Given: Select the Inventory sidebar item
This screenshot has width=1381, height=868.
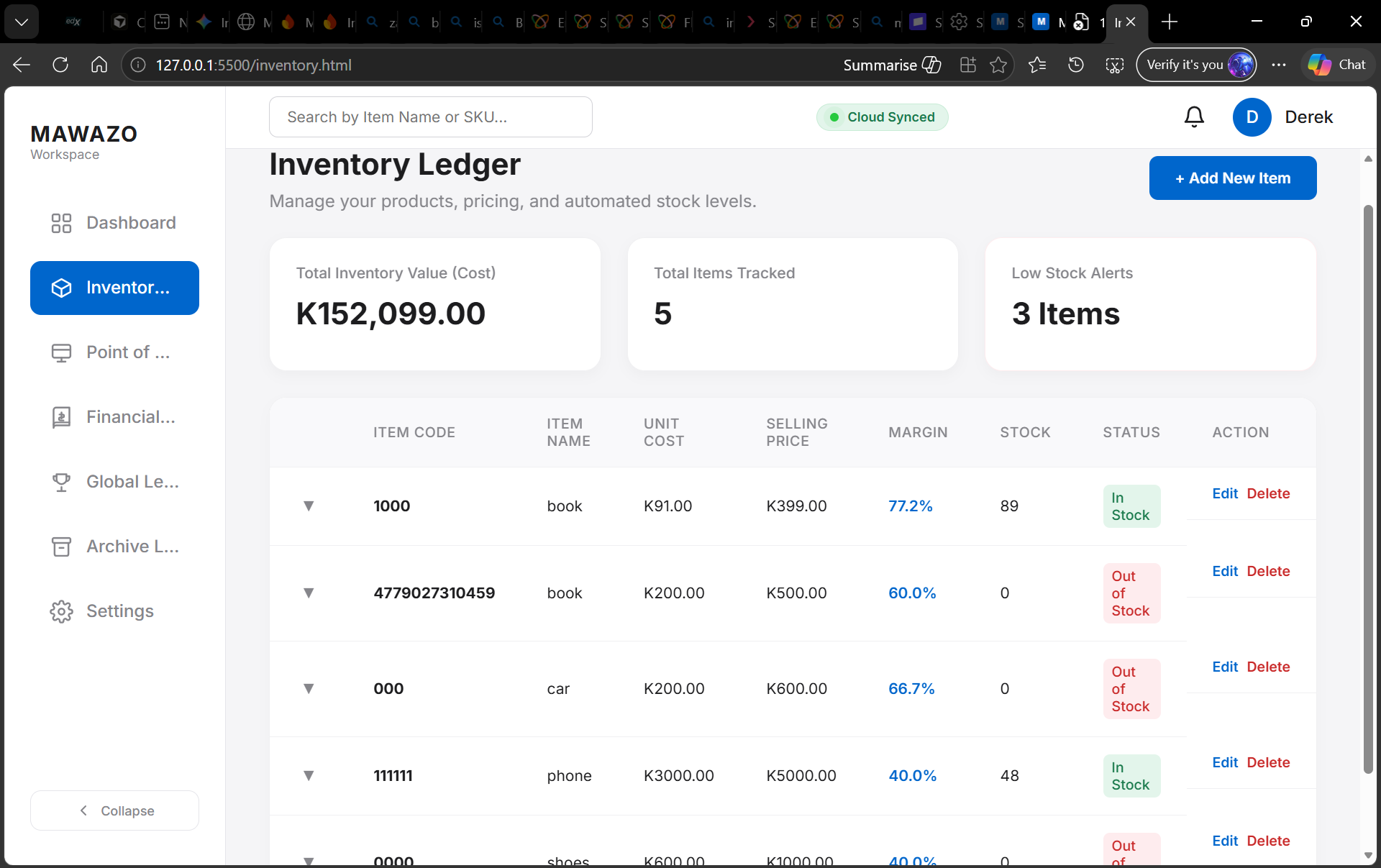Looking at the screenshot, I should [114, 288].
